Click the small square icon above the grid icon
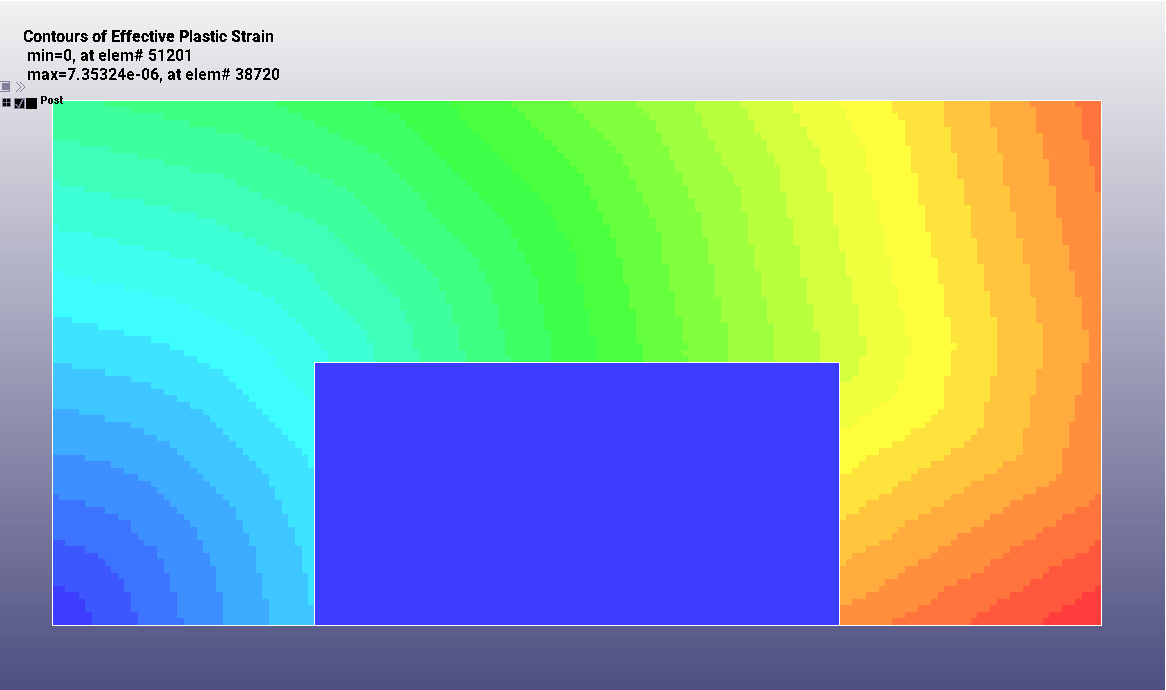1166x690 pixels. 6,87
